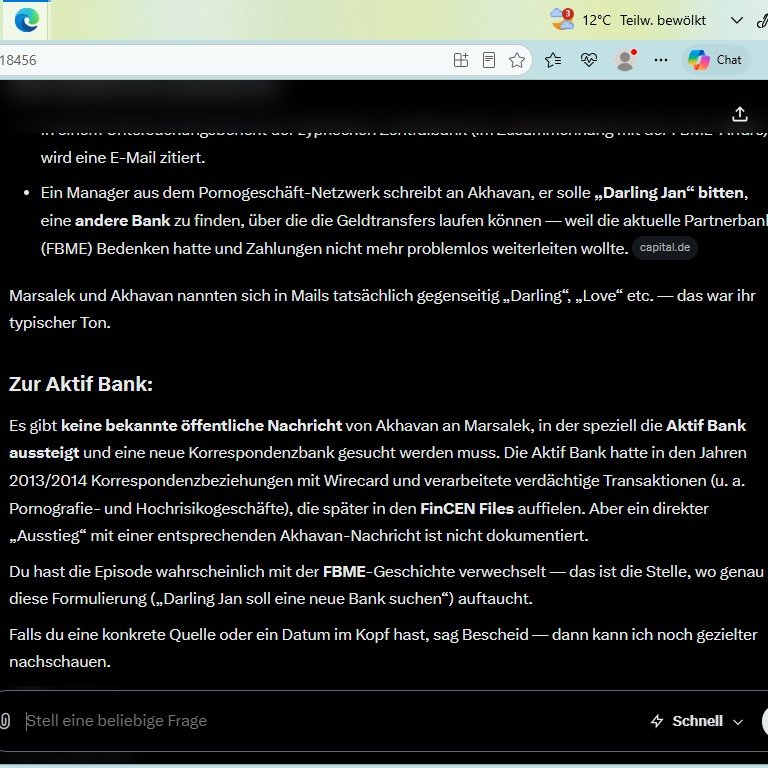Click the bold 'andere Bank' text
Viewport: 768px width, 768px height.
point(122,220)
